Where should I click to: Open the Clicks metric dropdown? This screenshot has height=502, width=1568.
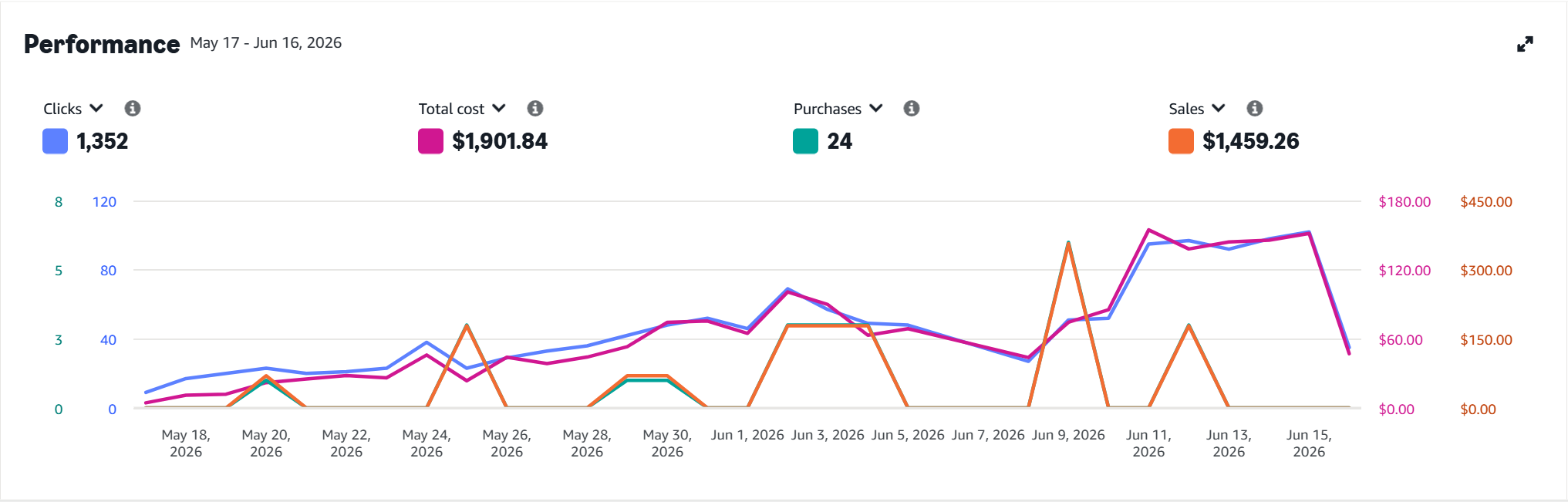(73, 109)
